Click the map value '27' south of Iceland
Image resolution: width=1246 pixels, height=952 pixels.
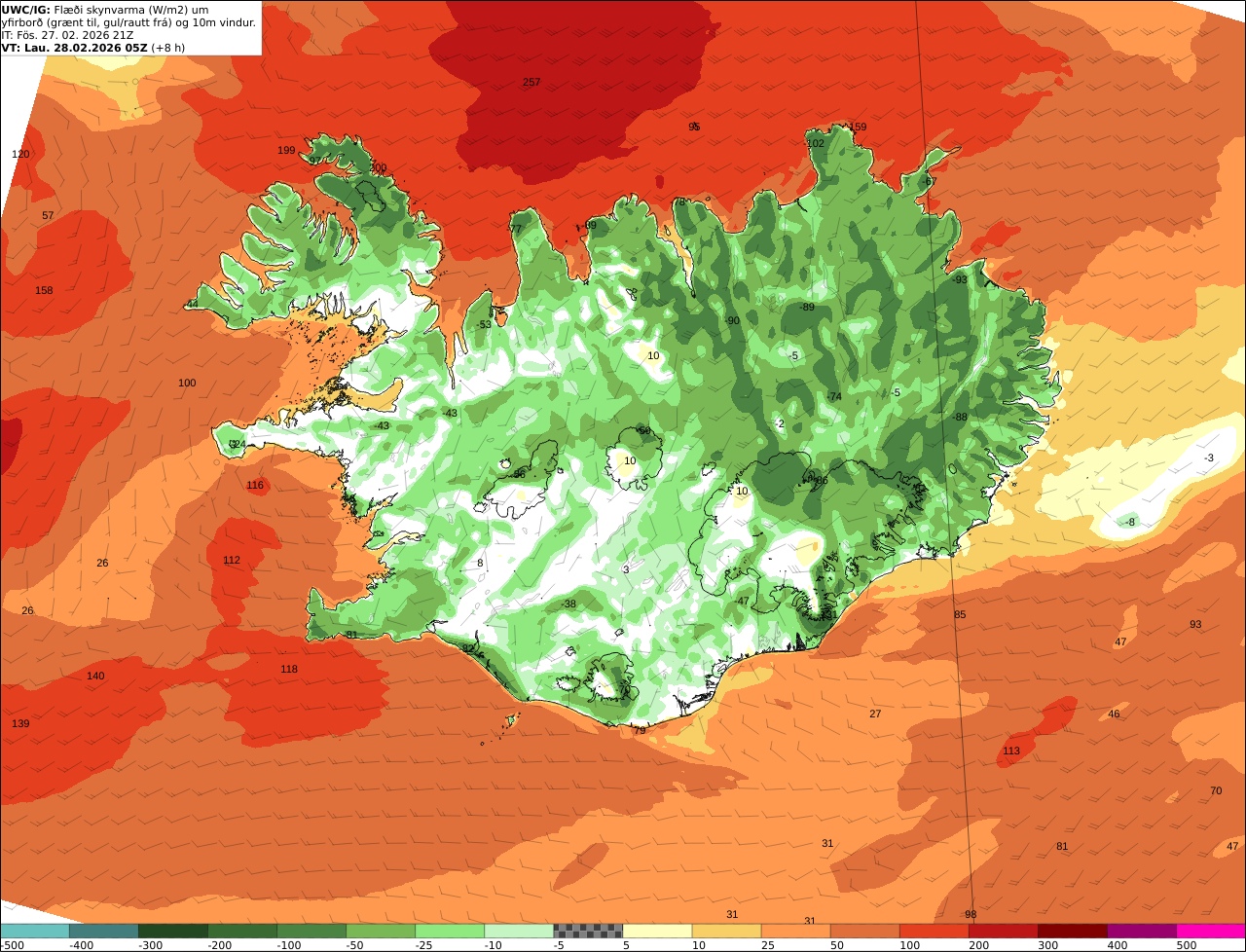(x=875, y=714)
